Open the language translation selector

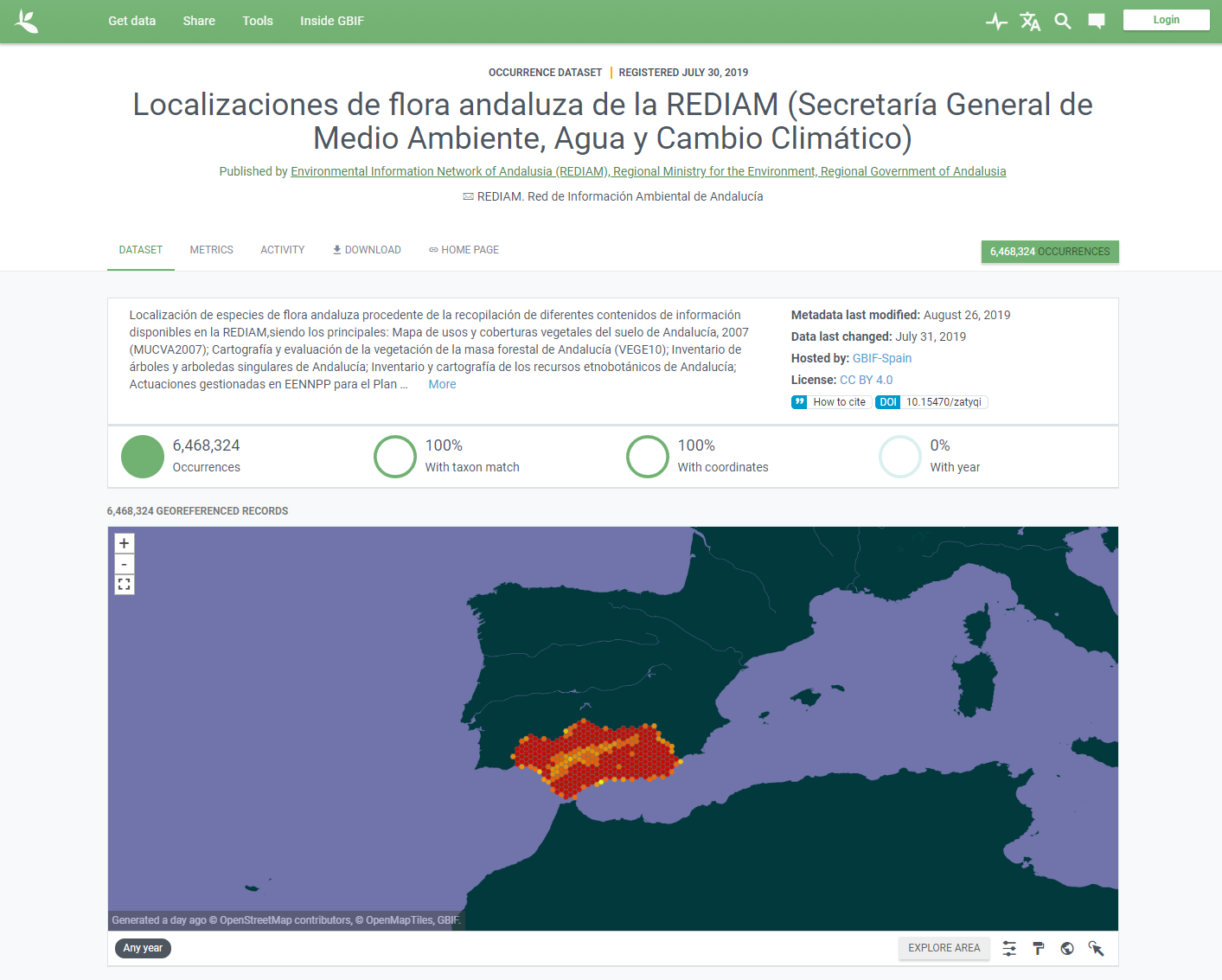click(1029, 22)
